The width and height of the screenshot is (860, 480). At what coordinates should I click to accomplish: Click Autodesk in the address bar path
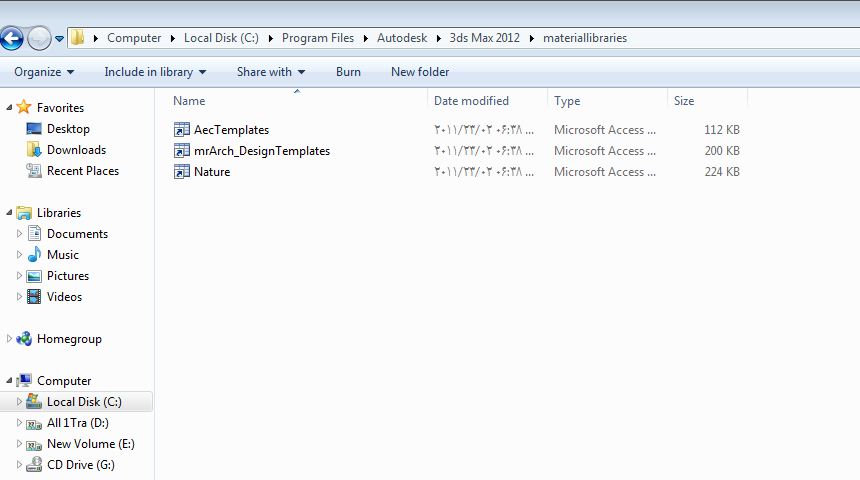(401, 38)
